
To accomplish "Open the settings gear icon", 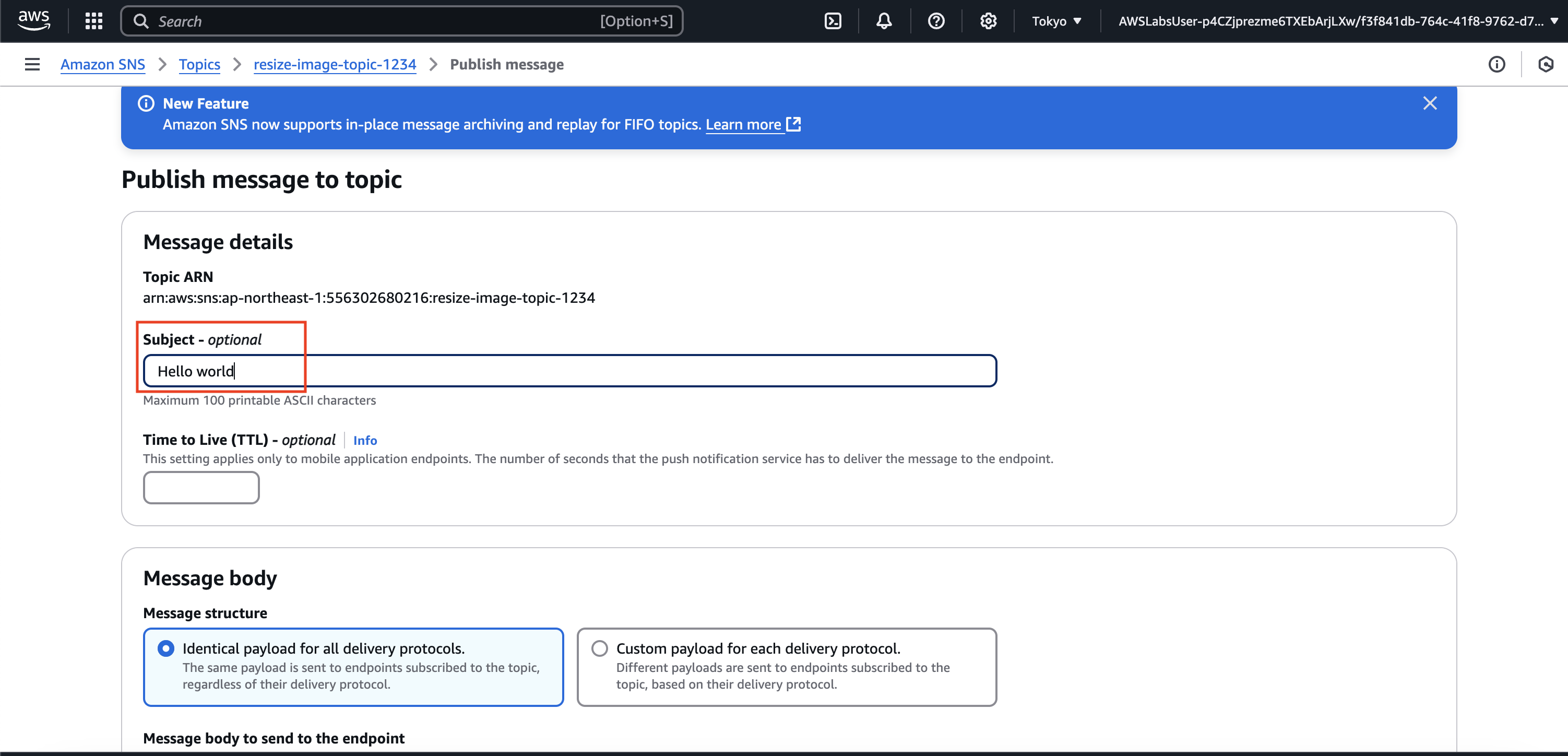I will (988, 21).
